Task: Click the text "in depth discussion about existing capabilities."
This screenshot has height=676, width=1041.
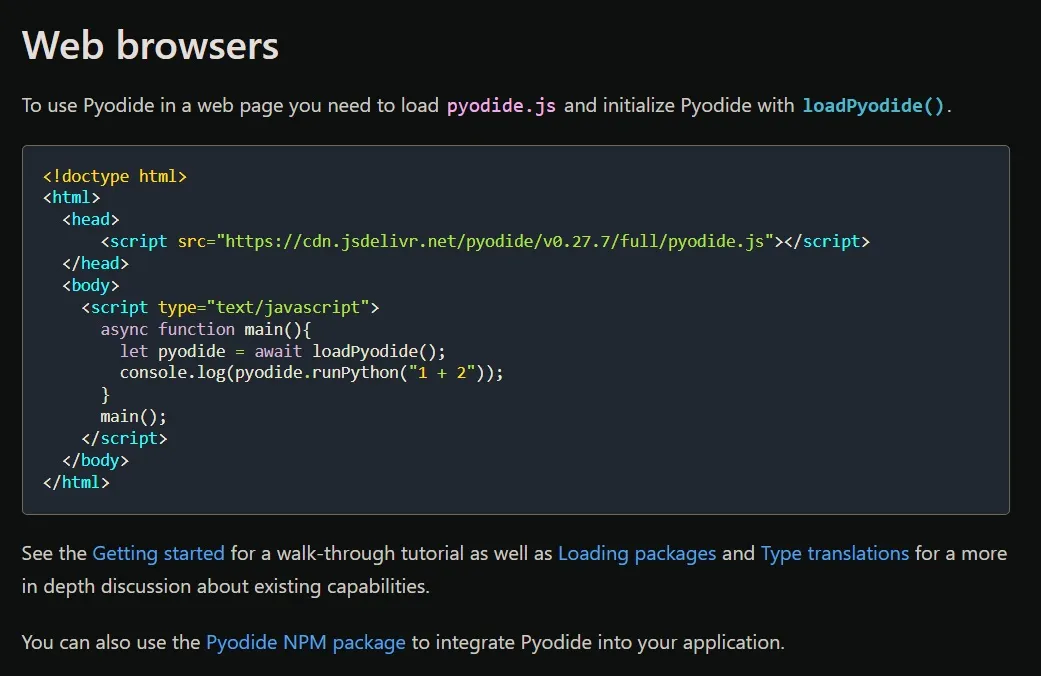Action: coord(226,586)
